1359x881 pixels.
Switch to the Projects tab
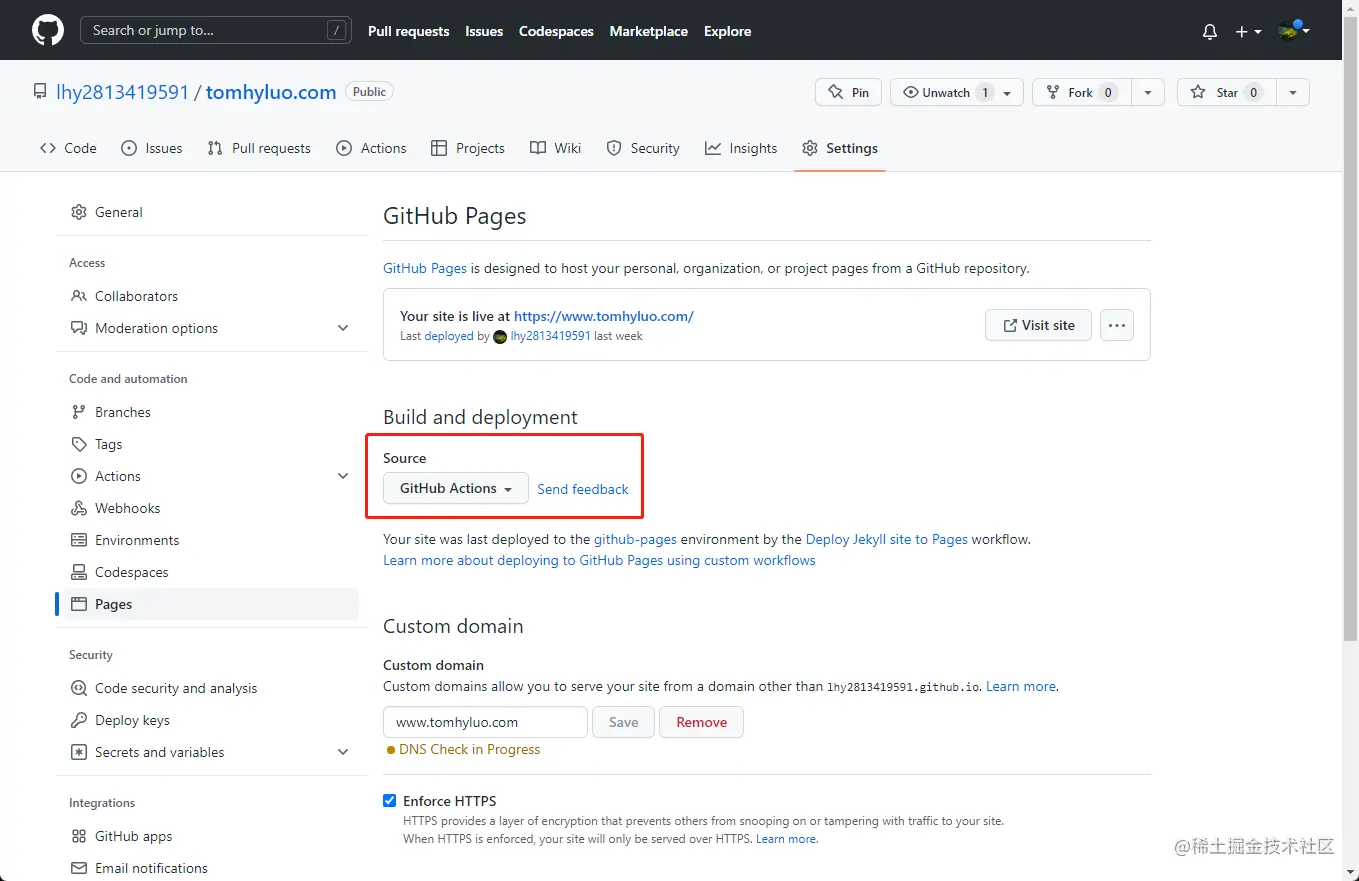pyautogui.click(x=468, y=148)
